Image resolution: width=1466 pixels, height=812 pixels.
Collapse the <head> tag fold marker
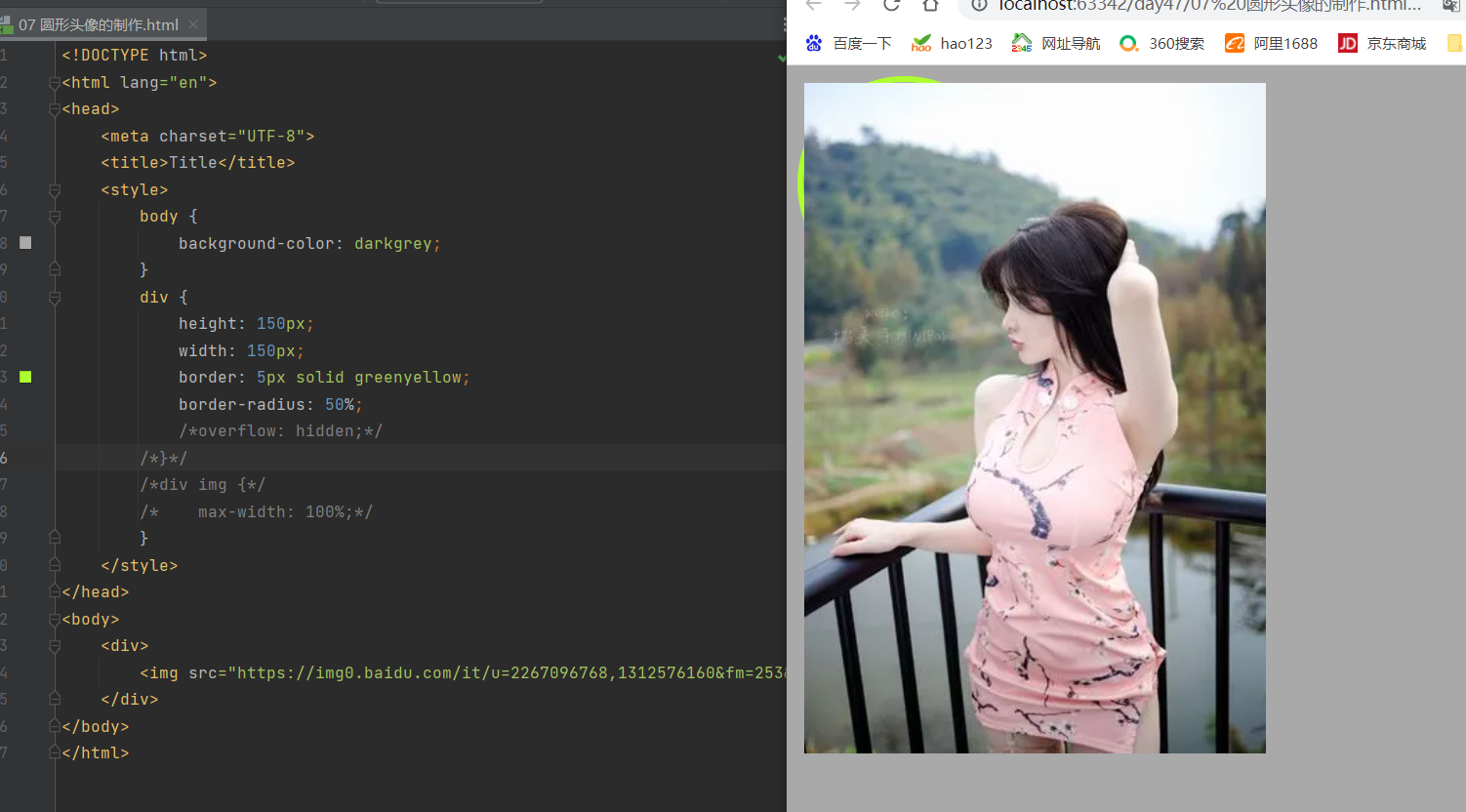(x=55, y=109)
